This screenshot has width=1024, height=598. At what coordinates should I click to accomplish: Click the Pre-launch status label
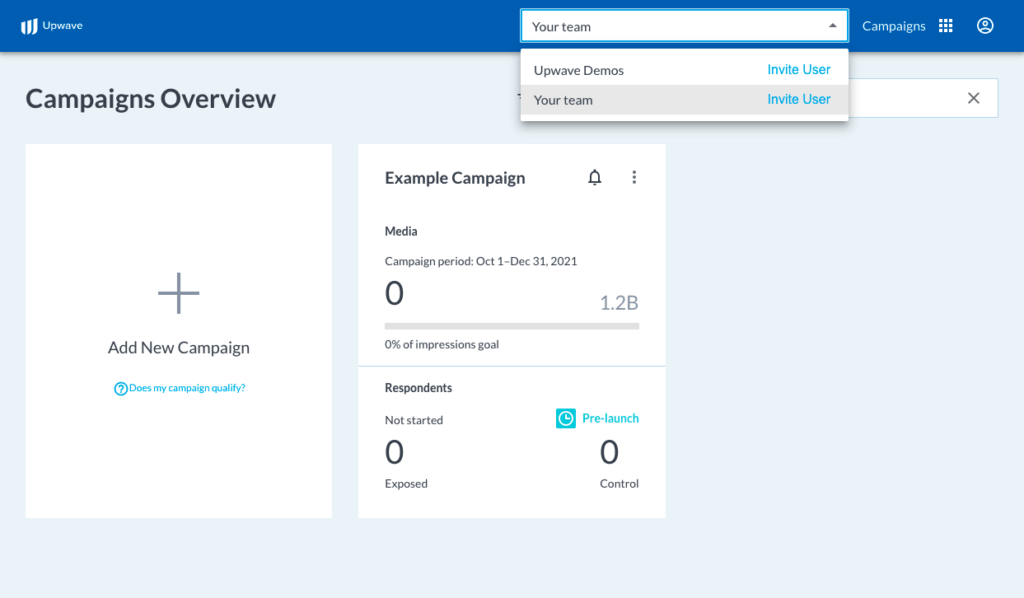[610, 418]
